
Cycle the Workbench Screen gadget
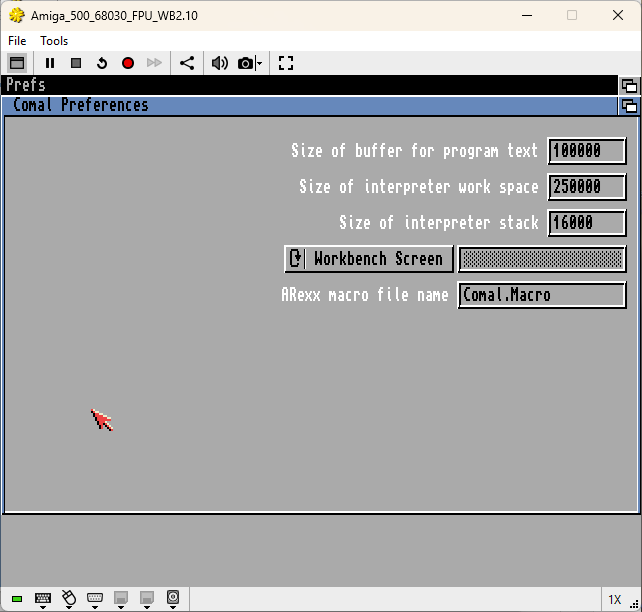point(368,259)
